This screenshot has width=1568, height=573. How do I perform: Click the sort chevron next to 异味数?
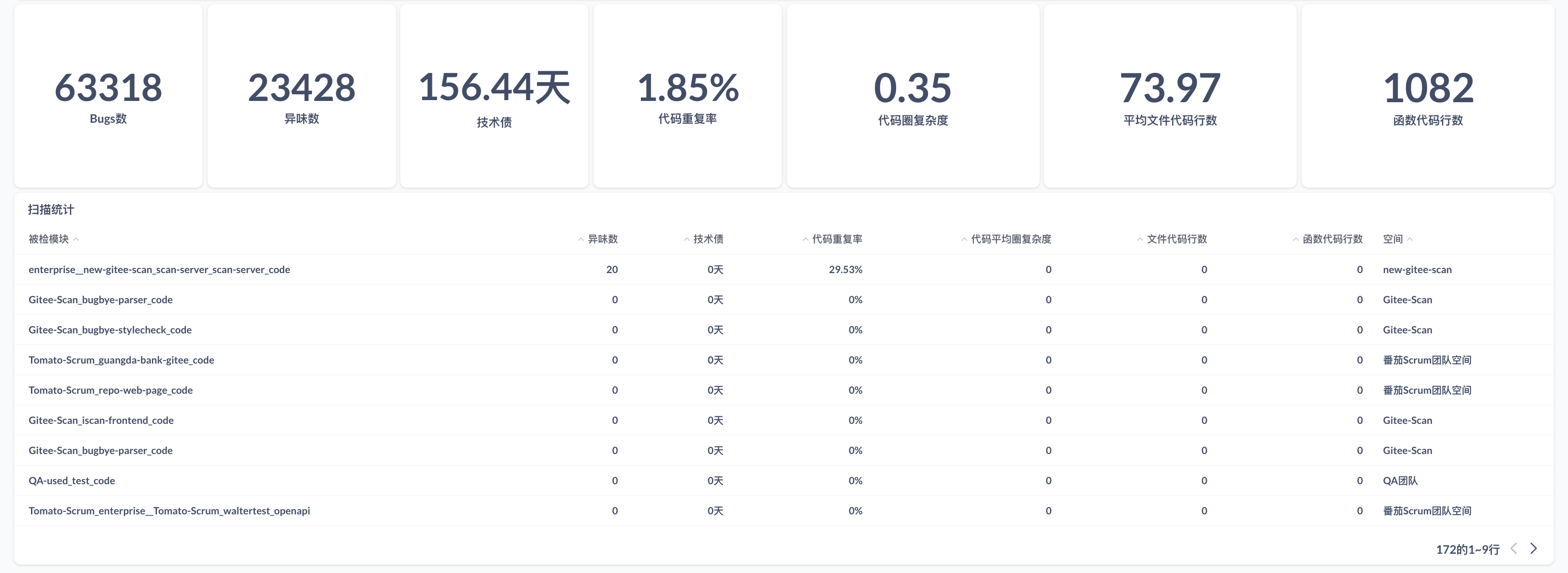pos(581,239)
